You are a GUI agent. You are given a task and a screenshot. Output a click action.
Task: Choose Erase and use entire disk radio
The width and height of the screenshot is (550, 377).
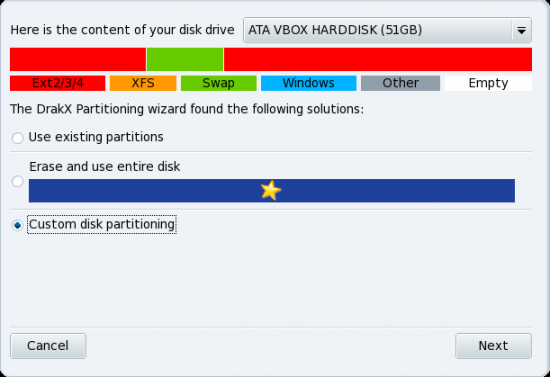tap(18, 181)
